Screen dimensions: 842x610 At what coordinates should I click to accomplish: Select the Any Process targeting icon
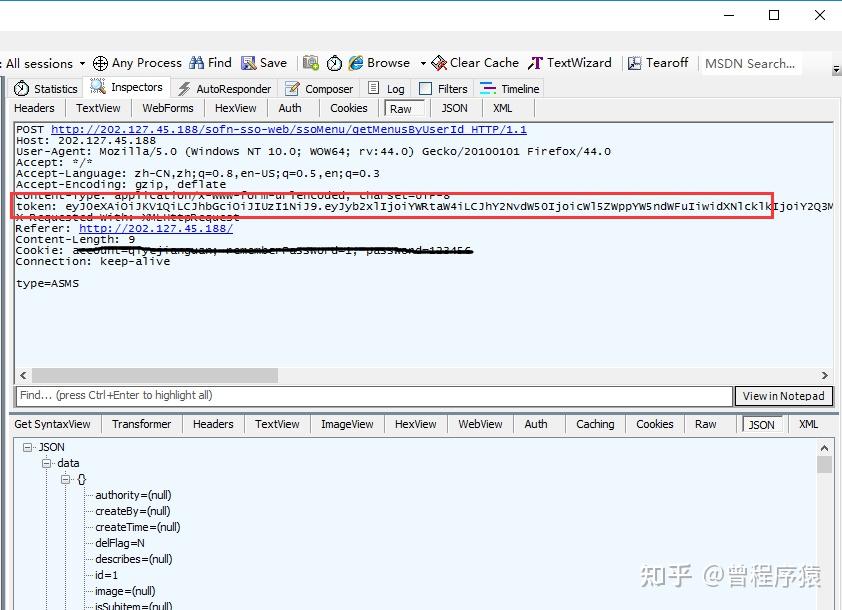tap(100, 62)
